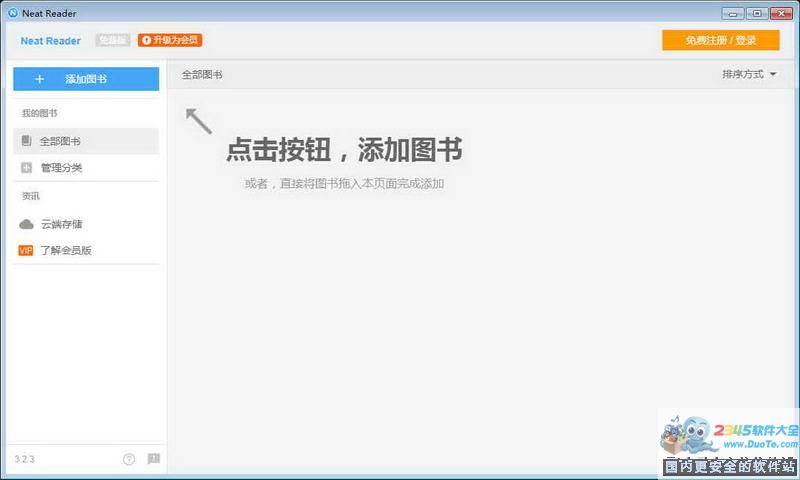Click the Neat Reader title bar icon
This screenshot has width=800, height=480.
[12, 13]
